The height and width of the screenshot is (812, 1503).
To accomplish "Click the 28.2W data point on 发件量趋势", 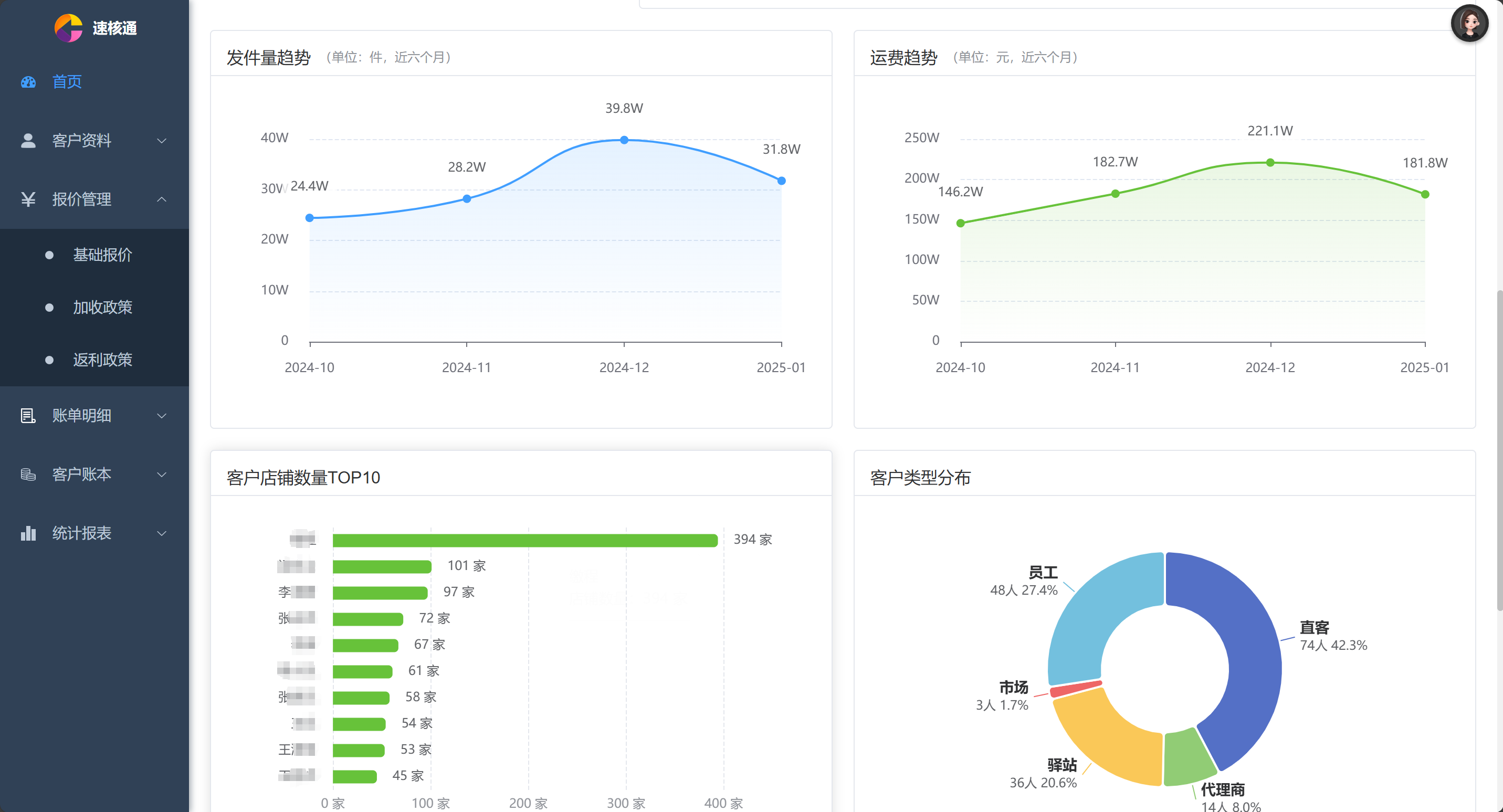I will pyautogui.click(x=467, y=199).
